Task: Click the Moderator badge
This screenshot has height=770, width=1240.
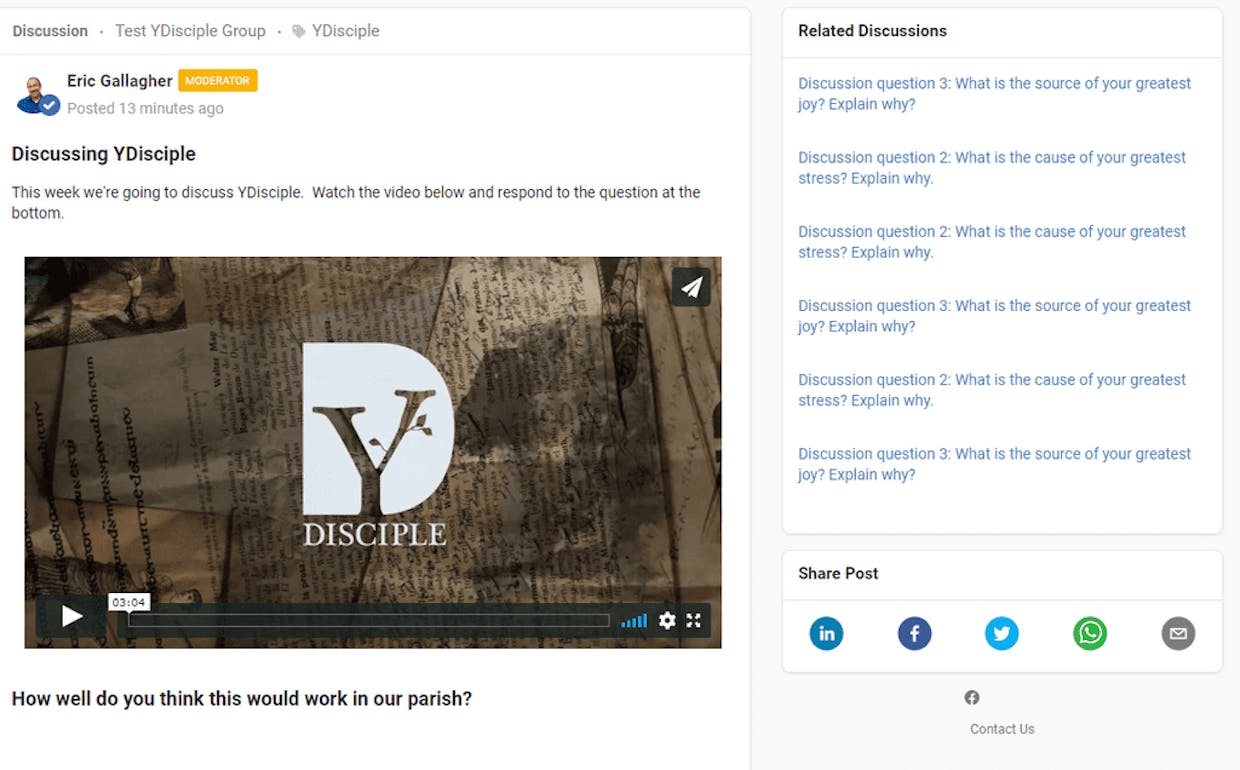Action: 218,81
